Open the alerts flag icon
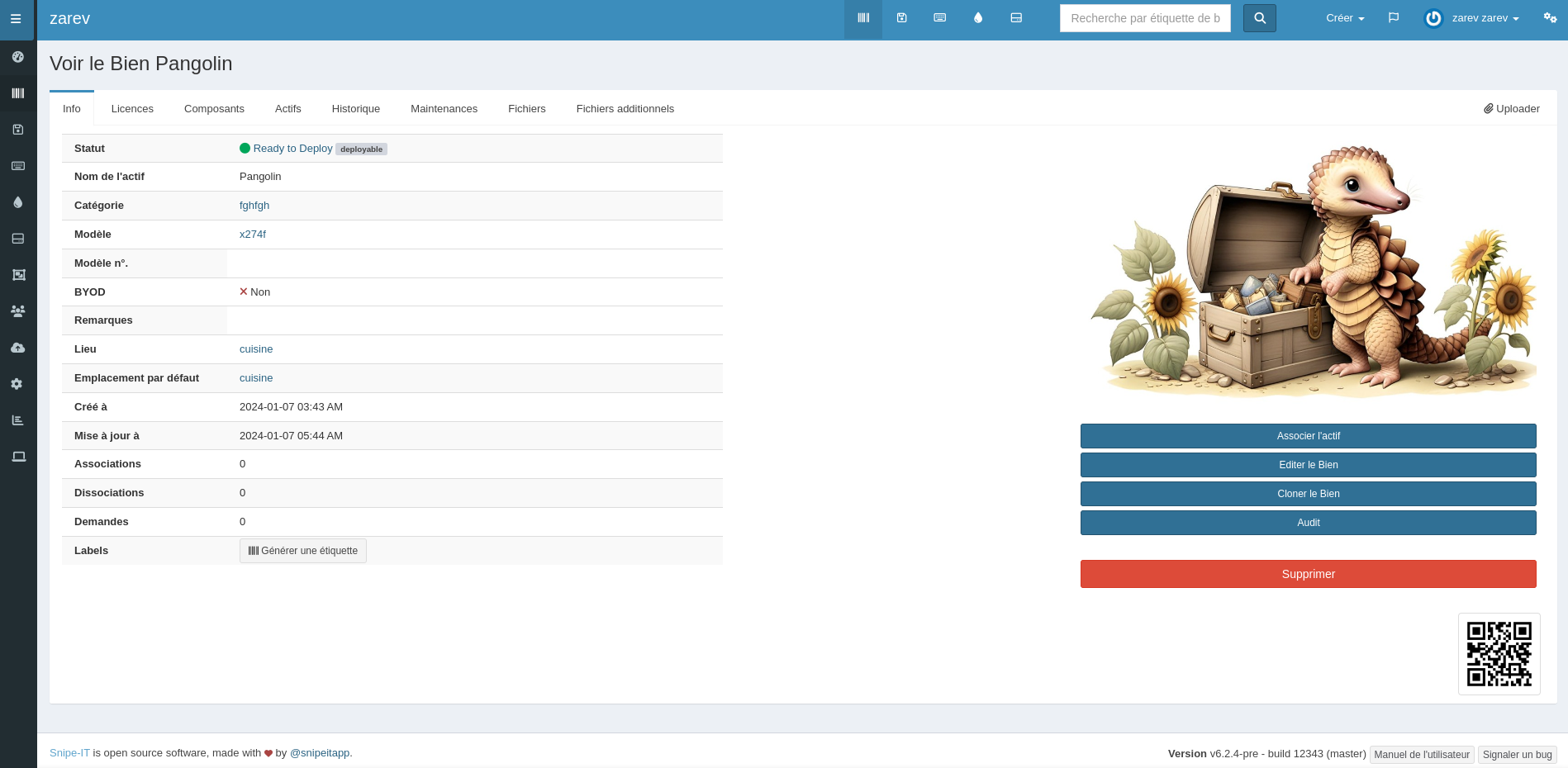 1394,18
